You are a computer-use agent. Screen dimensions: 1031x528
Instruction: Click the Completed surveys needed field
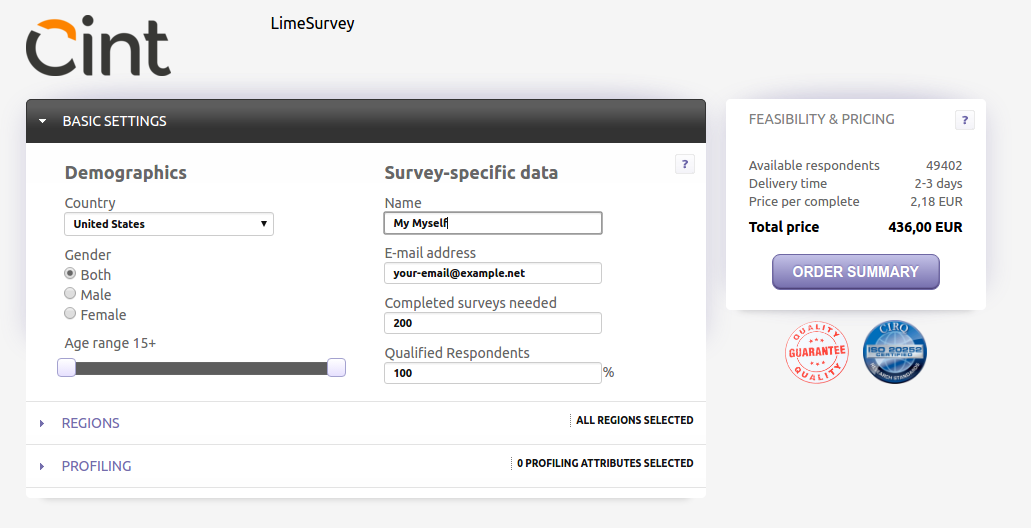tap(493, 323)
